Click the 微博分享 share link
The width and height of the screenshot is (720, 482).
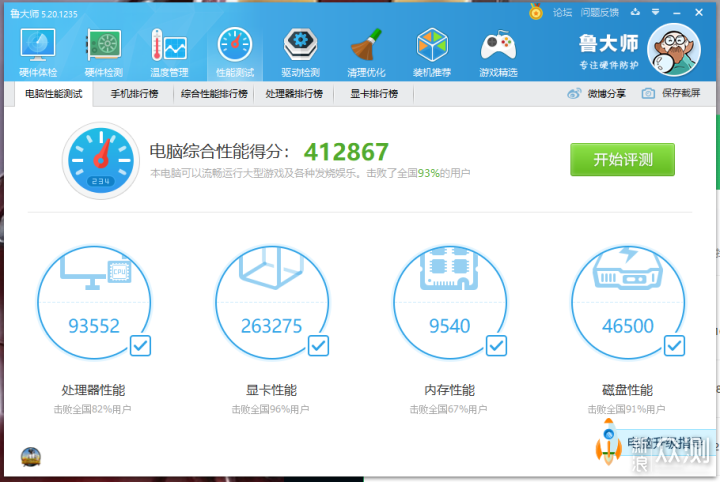click(x=606, y=94)
